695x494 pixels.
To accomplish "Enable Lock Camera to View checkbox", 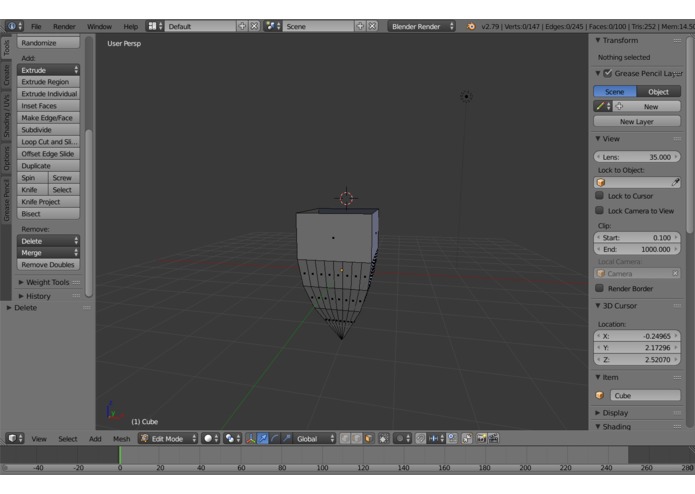I will click(599, 210).
